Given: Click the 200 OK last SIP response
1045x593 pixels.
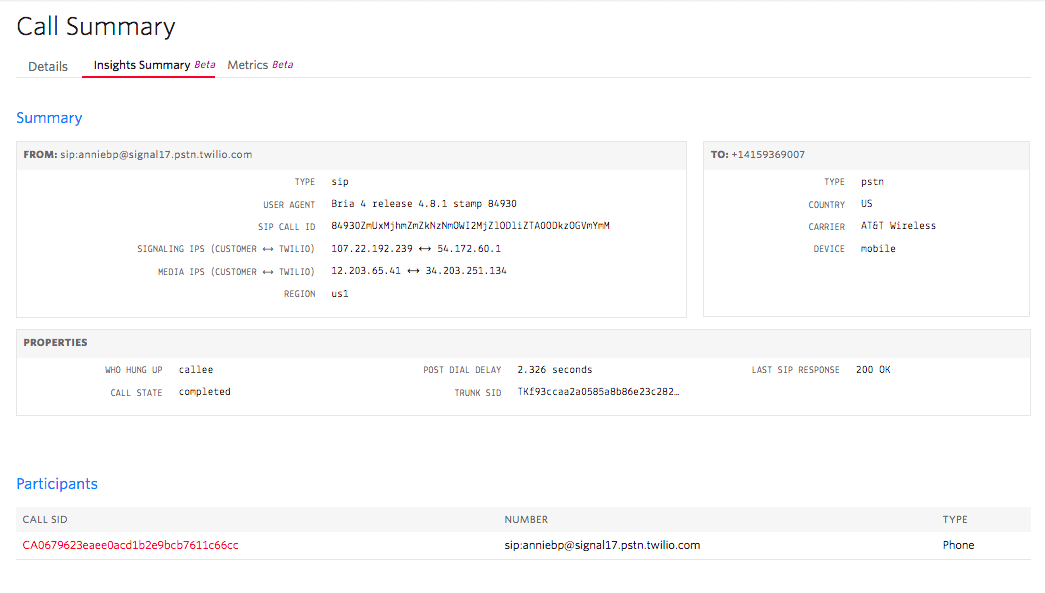Looking at the screenshot, I should click(x=873, y=370).
